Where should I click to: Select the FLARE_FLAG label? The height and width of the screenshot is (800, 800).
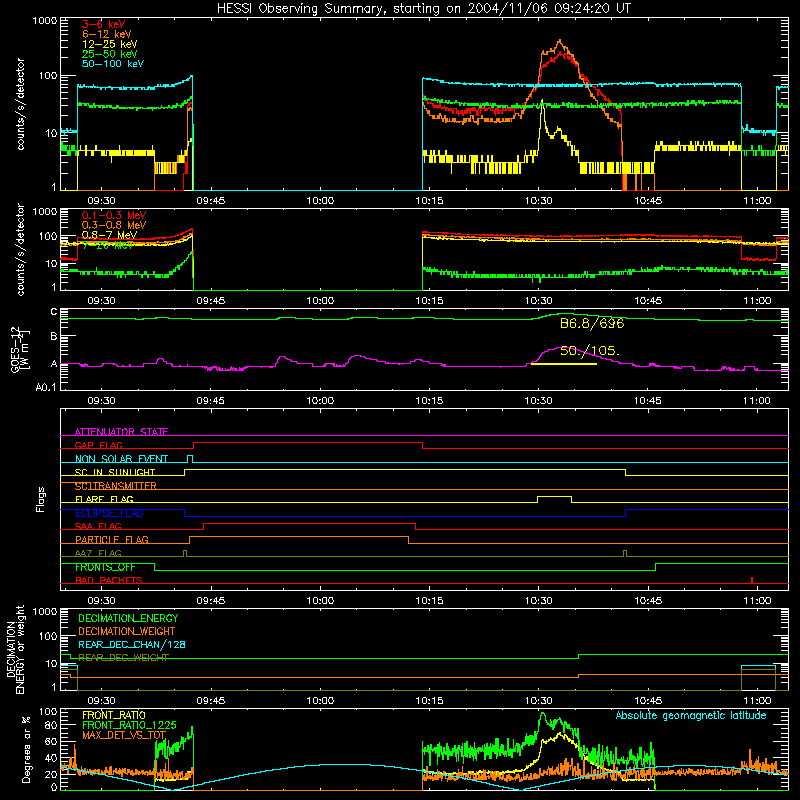[x=104, y=499]
